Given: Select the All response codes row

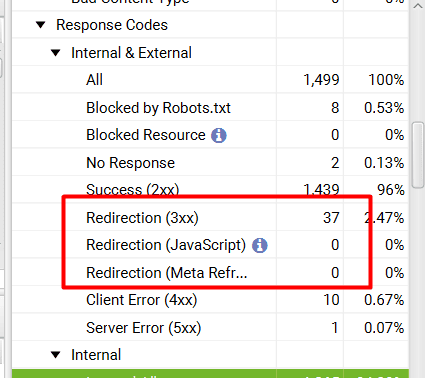Looking at the screenshot, I should pos(210,80).
